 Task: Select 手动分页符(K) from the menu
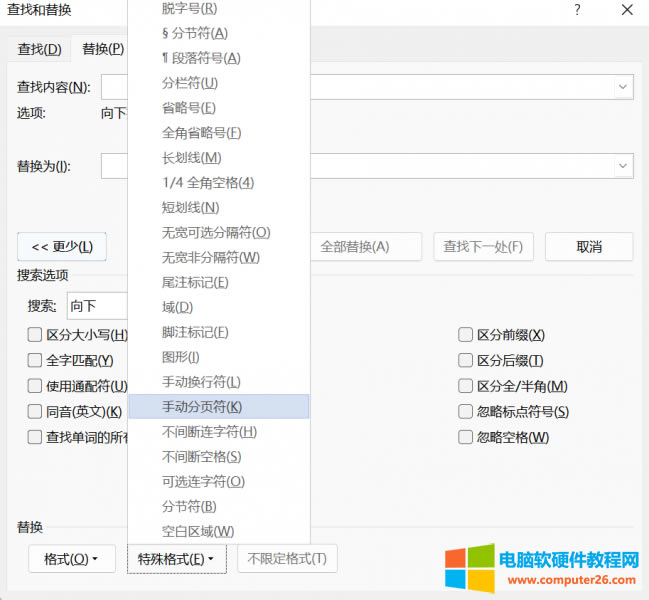pos(202,407)
